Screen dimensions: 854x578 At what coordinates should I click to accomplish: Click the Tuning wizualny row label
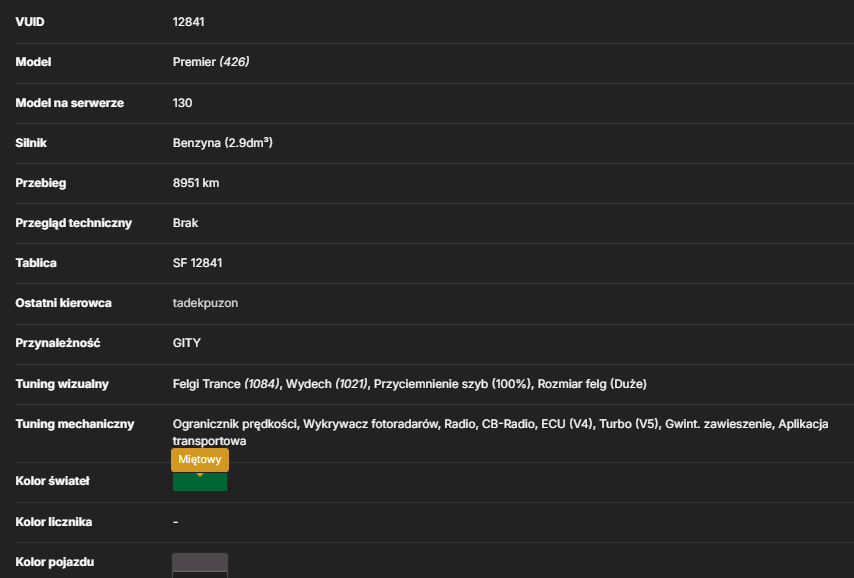coord(62,384)
